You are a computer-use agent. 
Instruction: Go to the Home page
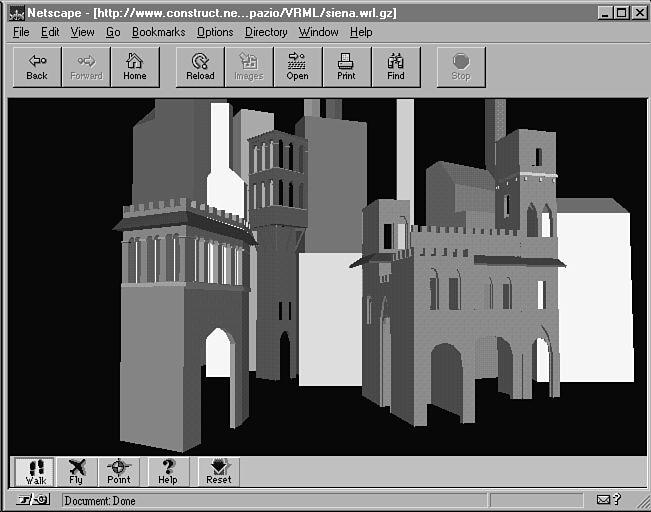point(135,67)
